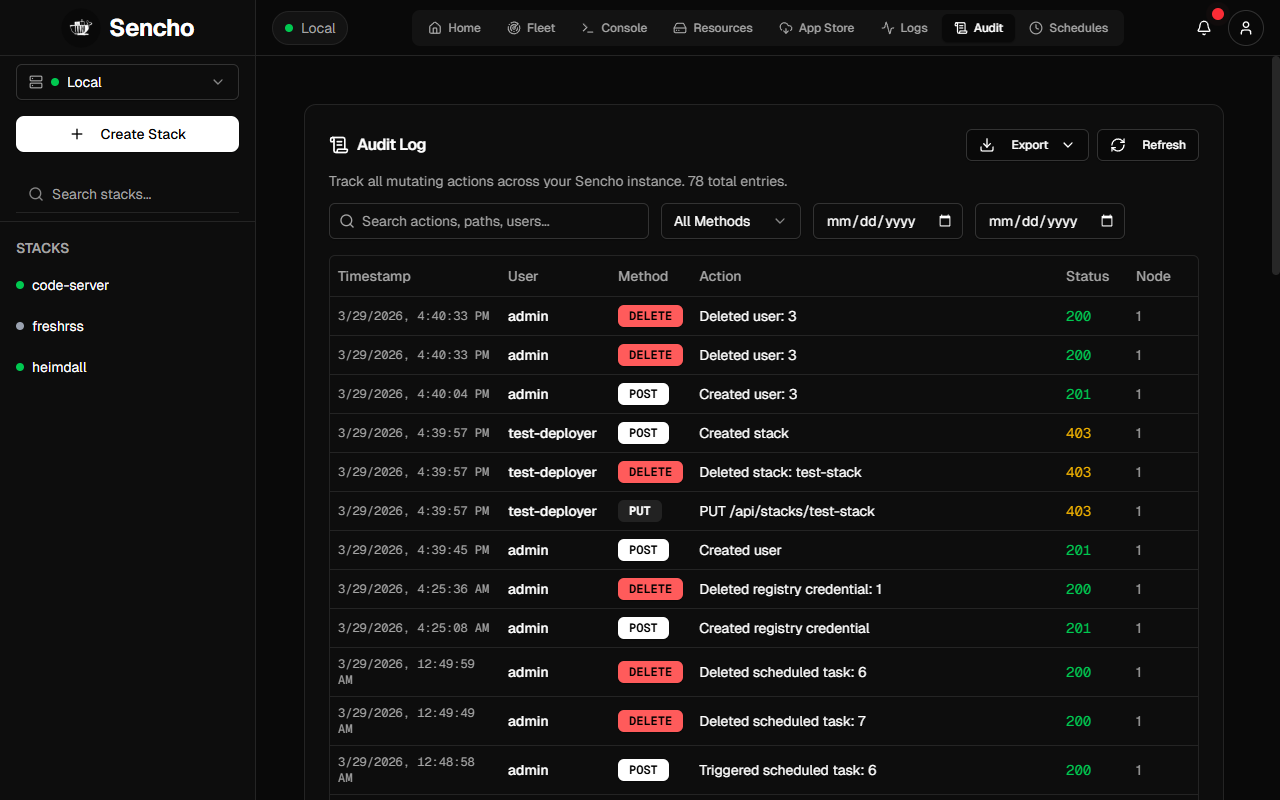Viewport: 1280px width, 800px height.
Task: Open the notifications bell
Action: coord(1204,28)
